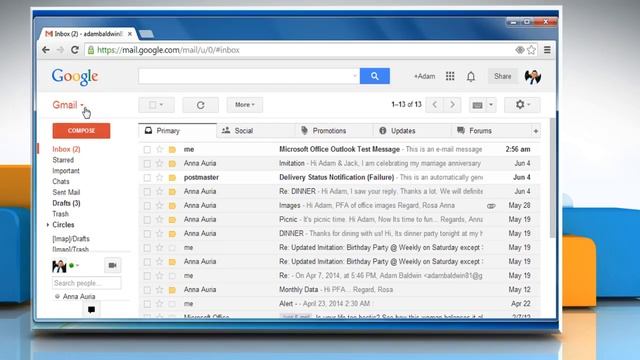The height and width of the screenshot is (360, 640).
Task: Open the [Imap]/Drafts label
Action: [71, 239]
